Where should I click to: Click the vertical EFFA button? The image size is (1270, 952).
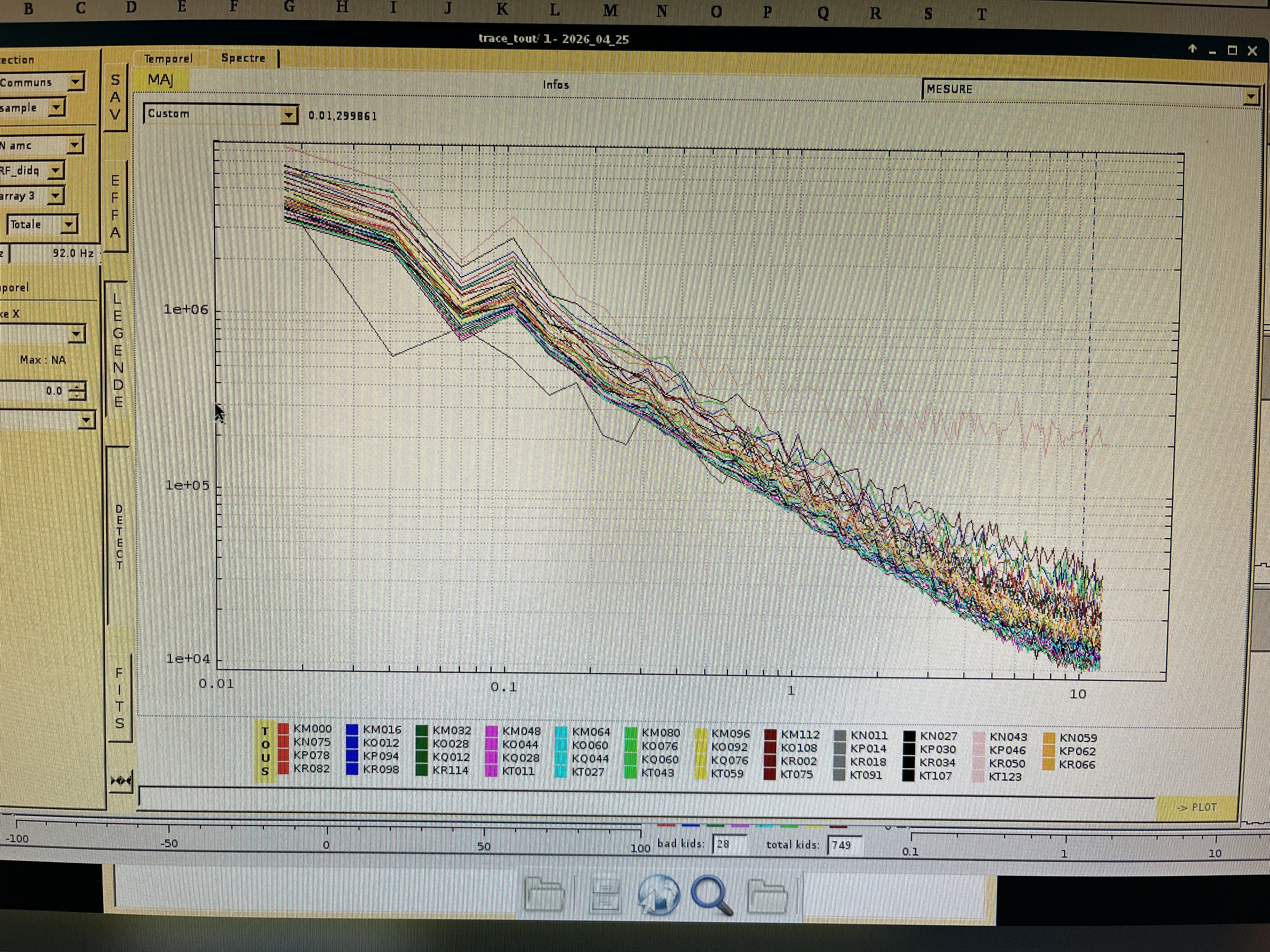tap(115, 207)
